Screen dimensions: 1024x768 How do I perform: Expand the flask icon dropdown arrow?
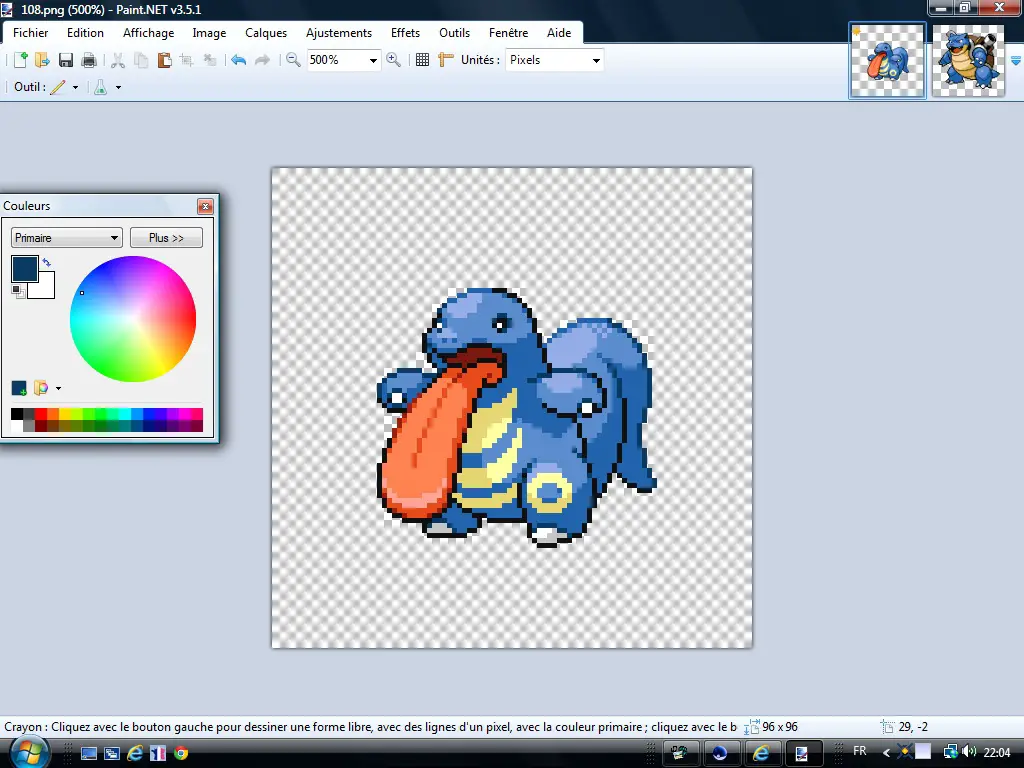[x=118, y=87]
